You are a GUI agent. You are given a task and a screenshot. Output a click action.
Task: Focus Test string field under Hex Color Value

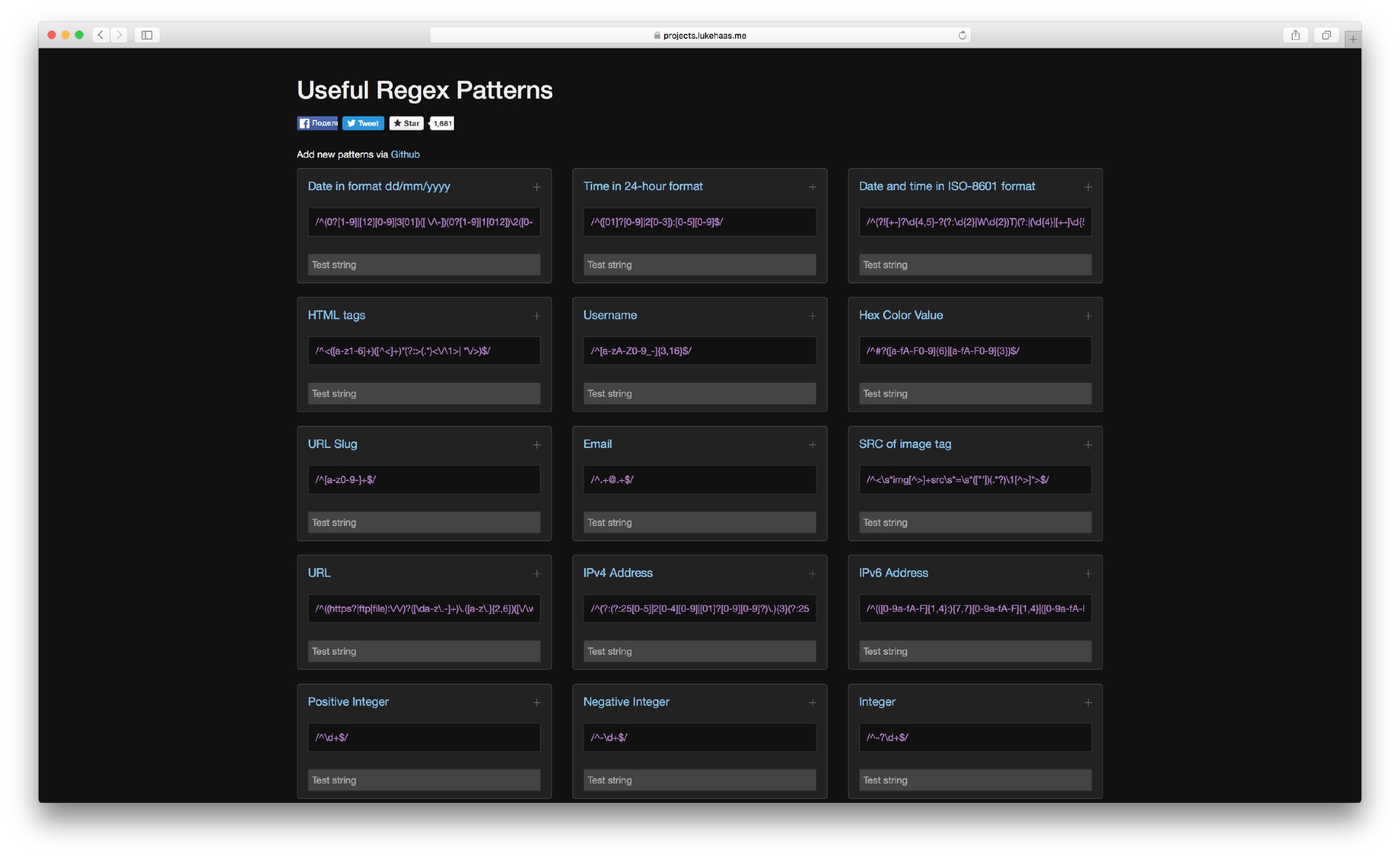975,393
